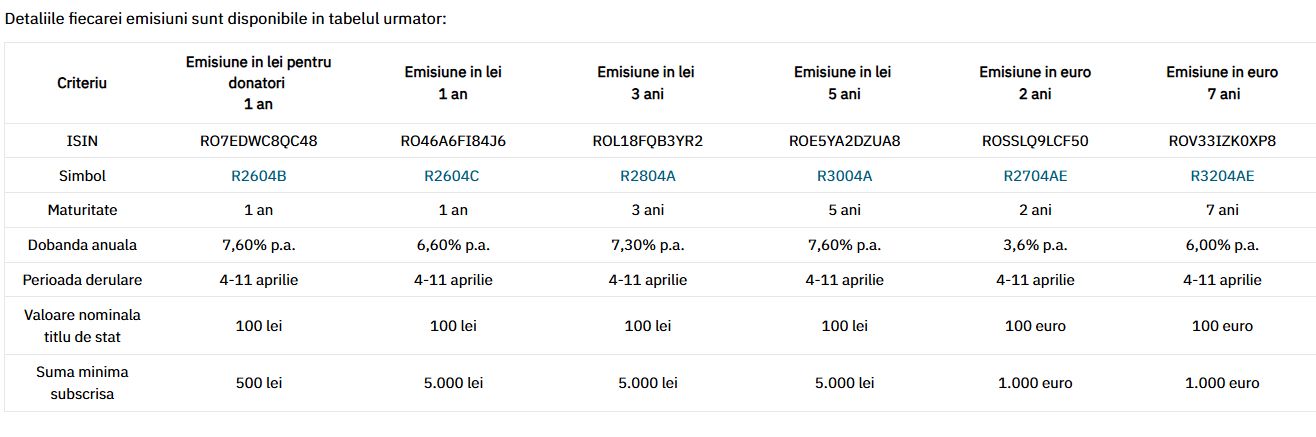The height and width of the screenshot is (437, 1316).
Task: Click the donor issue column header
Action: coord(258,83)
